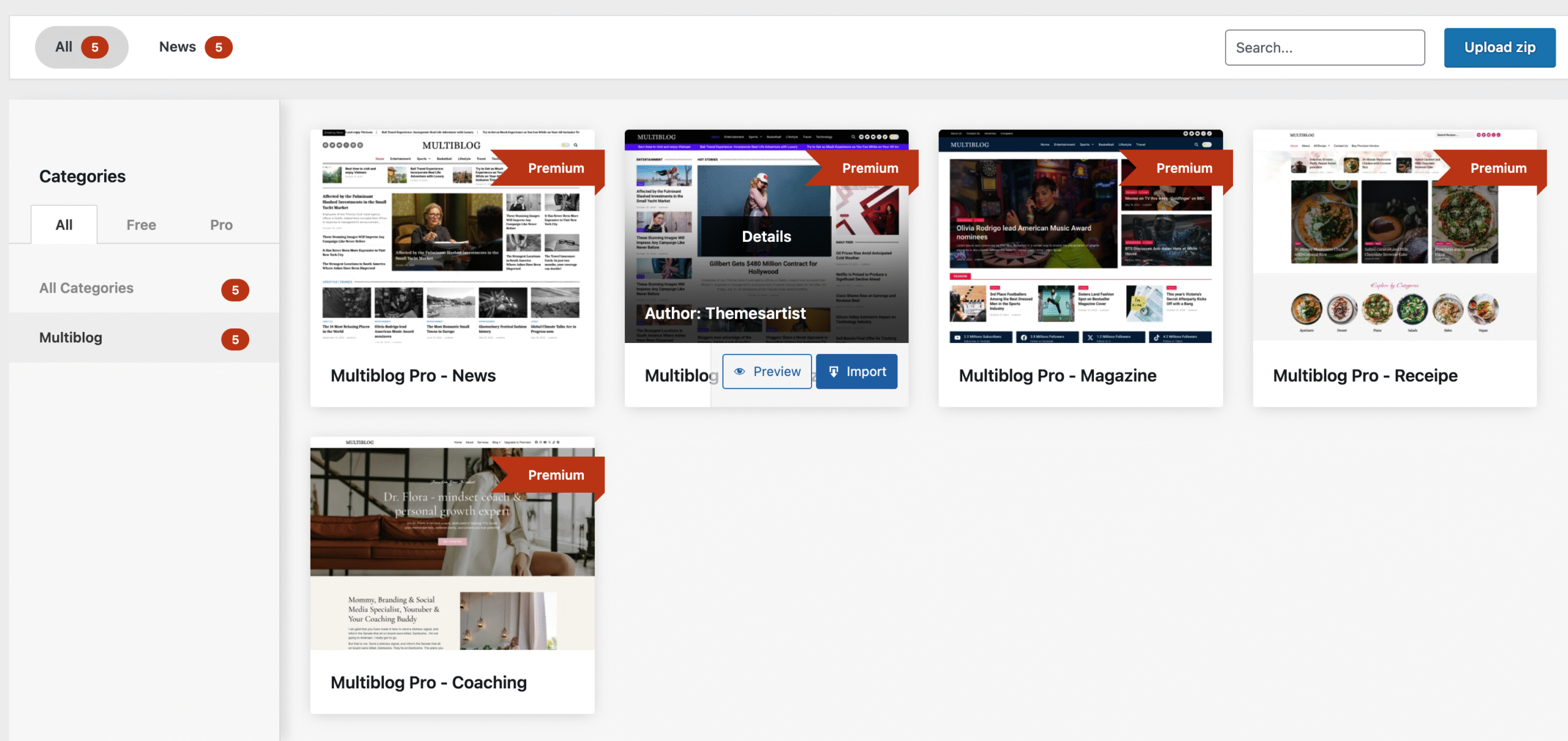Image resolution: width=1568 pixels, height=741 pixels.
Task: Click the eye icon in Preview
Action: 740,371
